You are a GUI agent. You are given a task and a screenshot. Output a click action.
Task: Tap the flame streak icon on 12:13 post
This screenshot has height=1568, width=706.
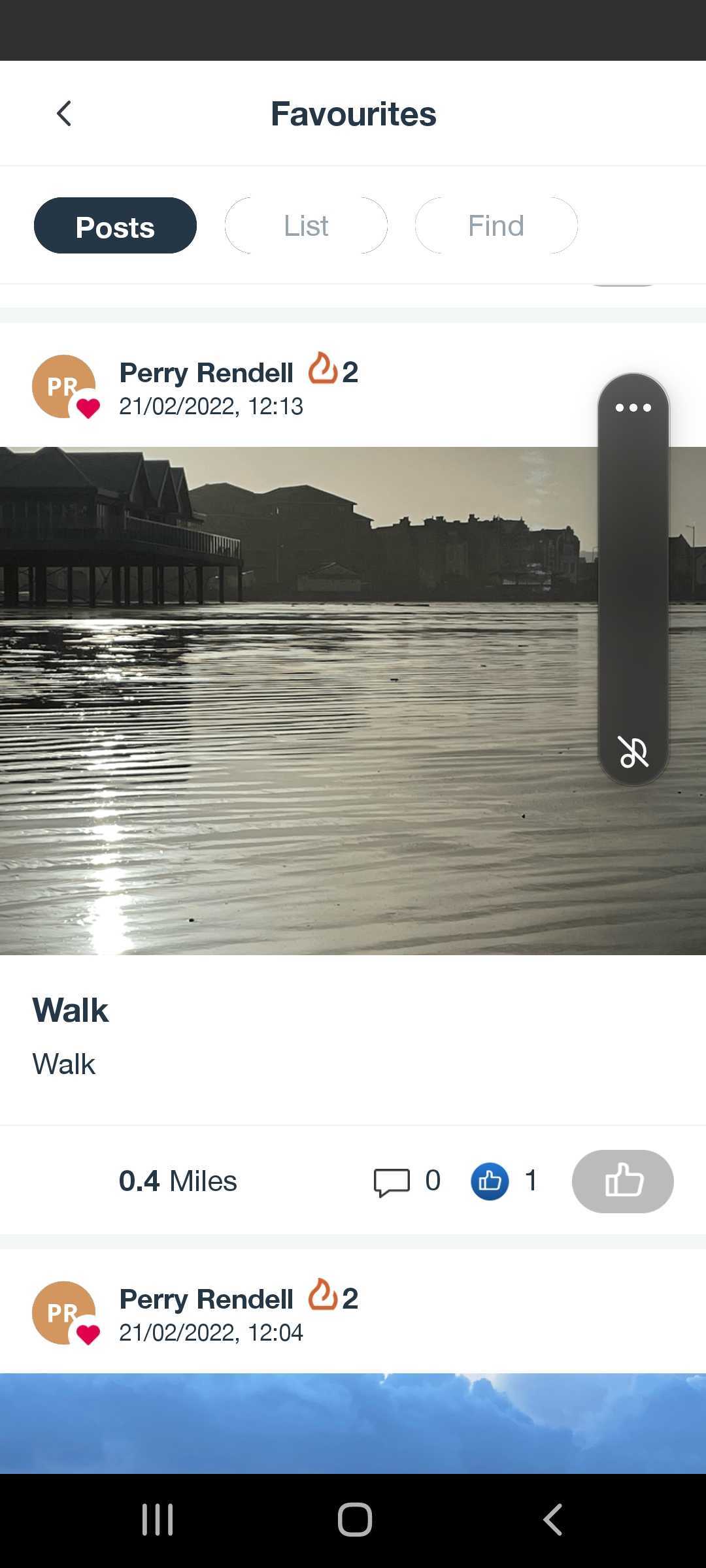tap(323, 369)
